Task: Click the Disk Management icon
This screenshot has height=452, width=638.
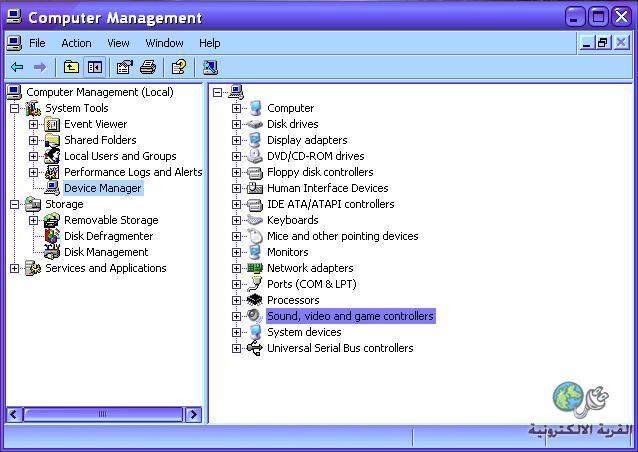Action: click(52, 252)
